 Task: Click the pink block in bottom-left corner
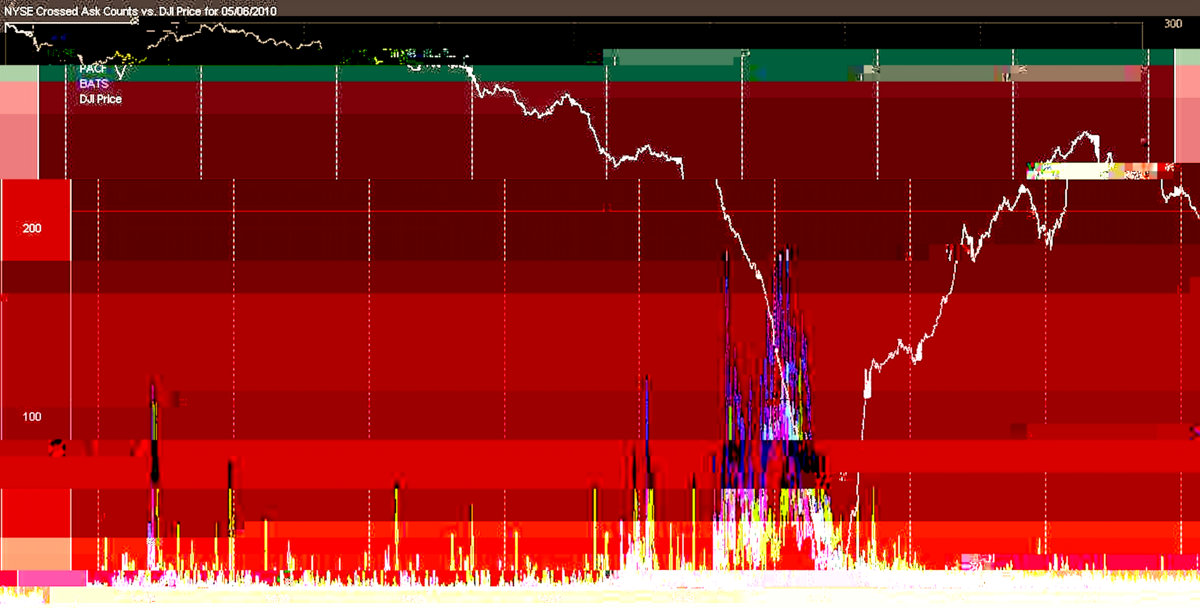(x=52, y=578)
